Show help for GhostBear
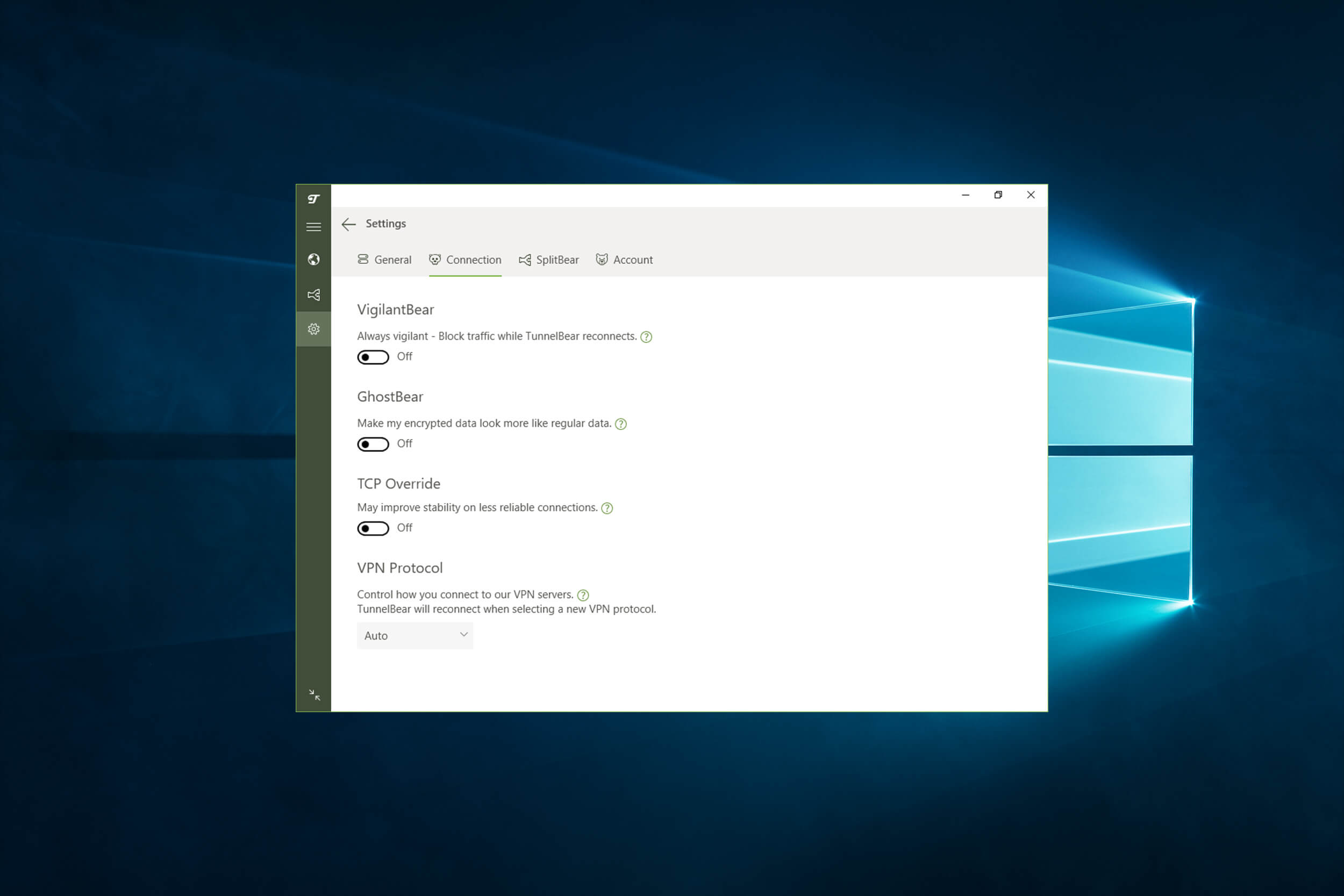Viewport: 1344px width, 896px height. pyautogui.click(x=620, y=424)
